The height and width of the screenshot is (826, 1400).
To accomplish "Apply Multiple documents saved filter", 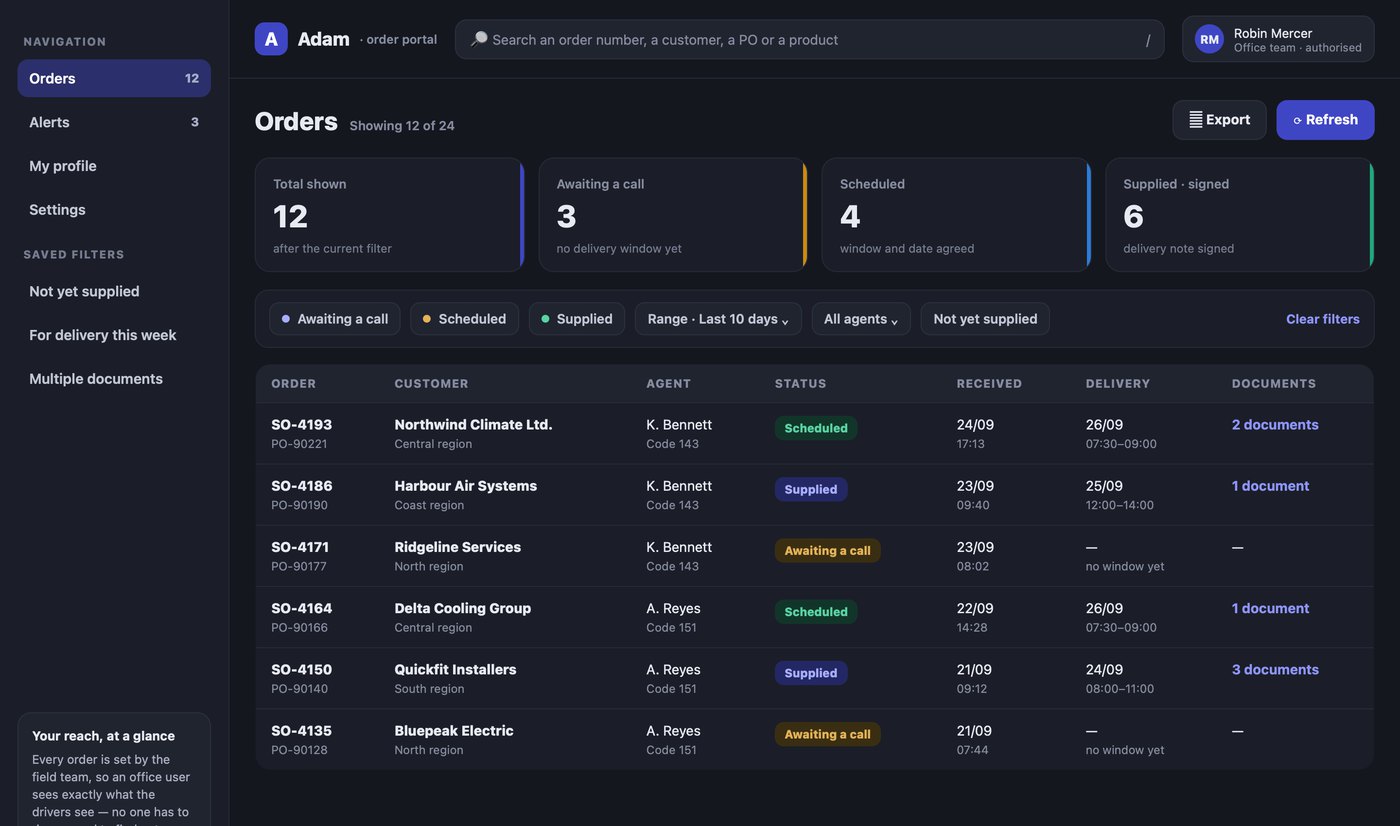I will coord(114,379).
